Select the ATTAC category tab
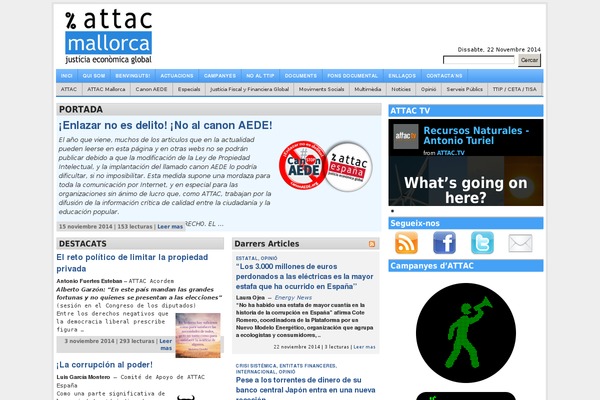600x400 pixels. (x=69, y=89)
